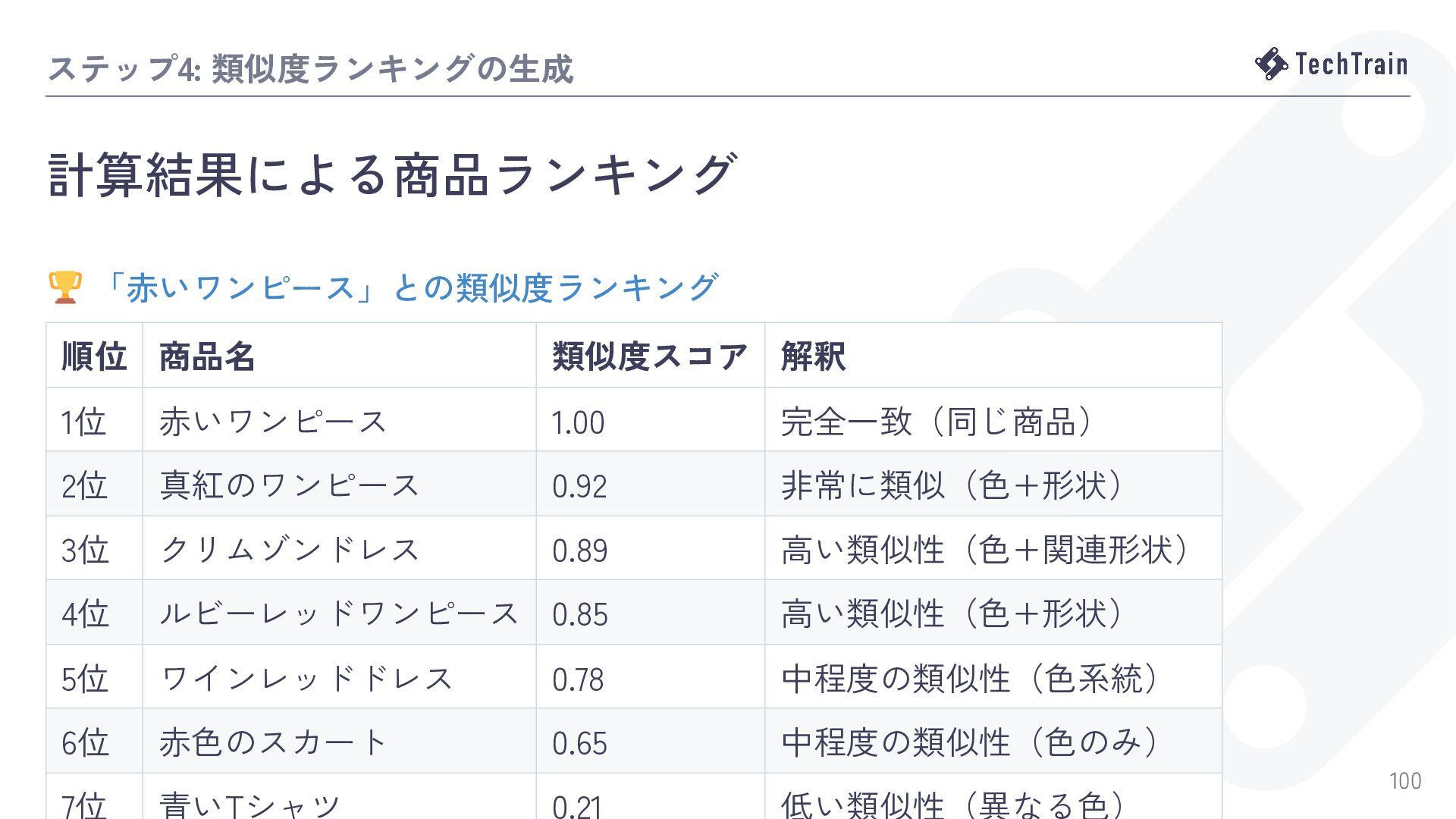1456x819 pixels.
Task: Select the 解釈 column header
Action: [x=993, y=356]
